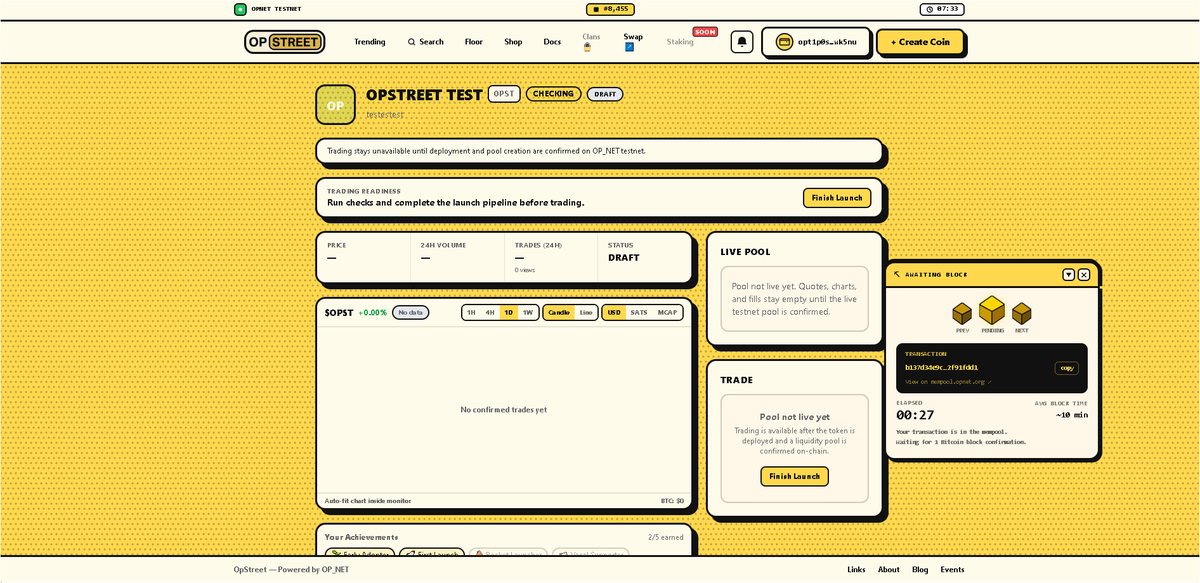Switch chart to Line view

click(x=586, y=312)
